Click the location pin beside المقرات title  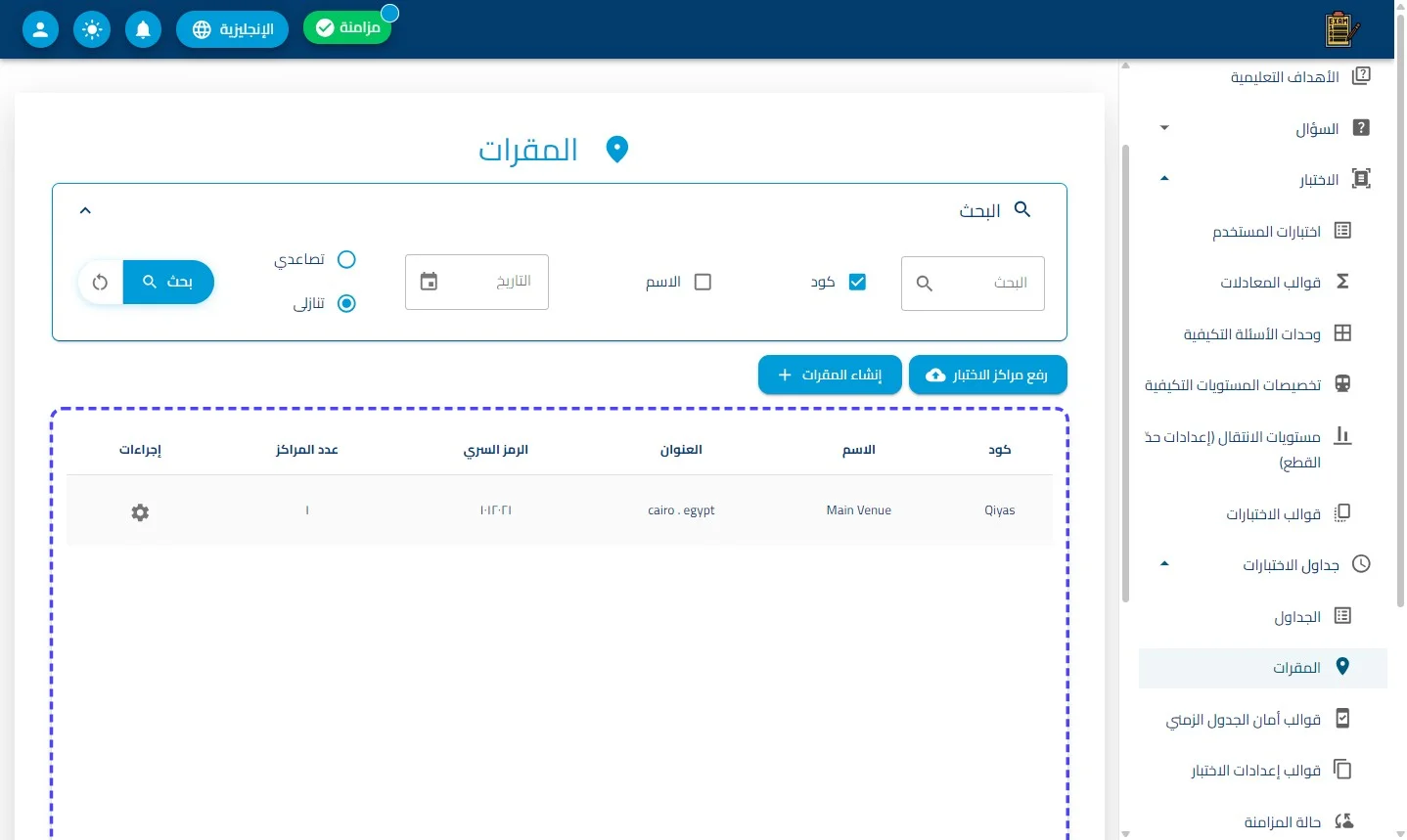tap(616, 150)
